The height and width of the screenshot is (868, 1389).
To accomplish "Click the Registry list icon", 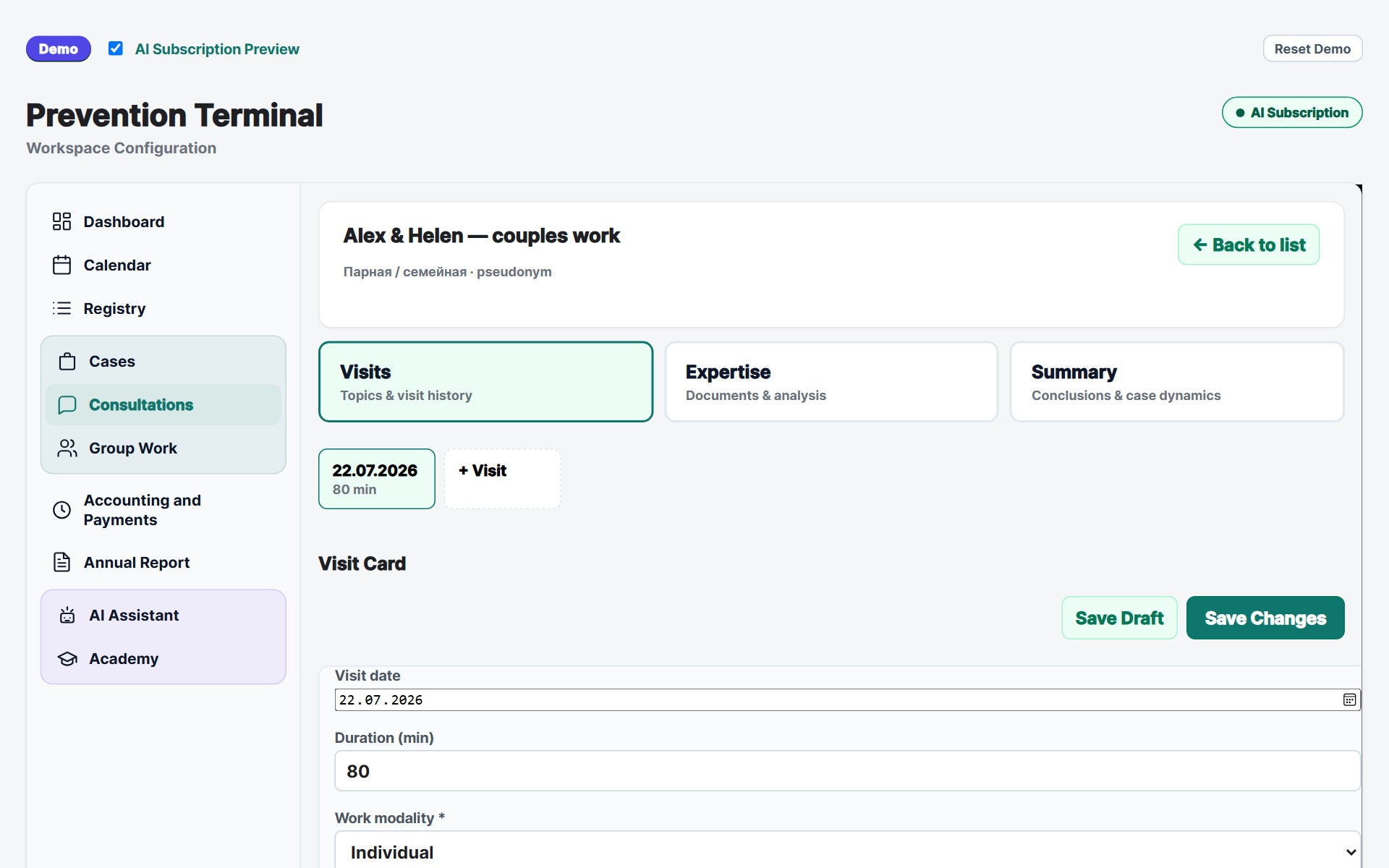I will (61, 308).
